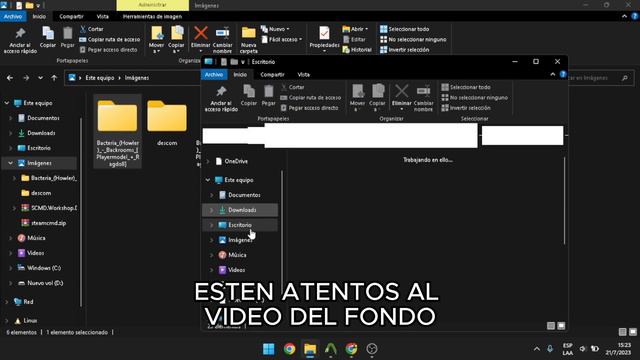Open the Nuevo dropdown in ribbon
640x360 pixels.
tap(276, 29)
